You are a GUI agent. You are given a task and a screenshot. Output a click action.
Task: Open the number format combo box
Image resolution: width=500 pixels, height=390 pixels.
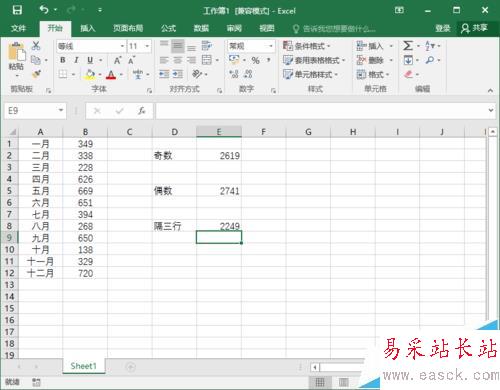pyautogui.click(x=251, y=46)
